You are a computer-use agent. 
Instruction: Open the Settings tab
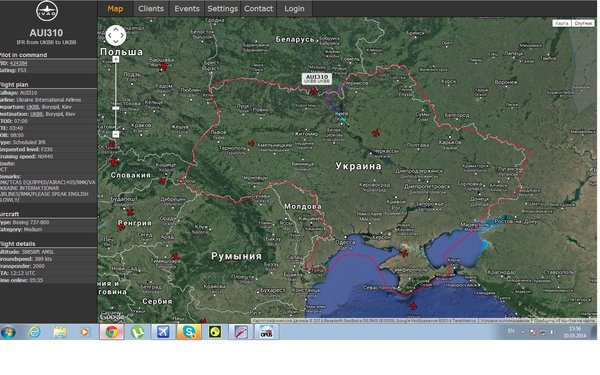[222, 8]
